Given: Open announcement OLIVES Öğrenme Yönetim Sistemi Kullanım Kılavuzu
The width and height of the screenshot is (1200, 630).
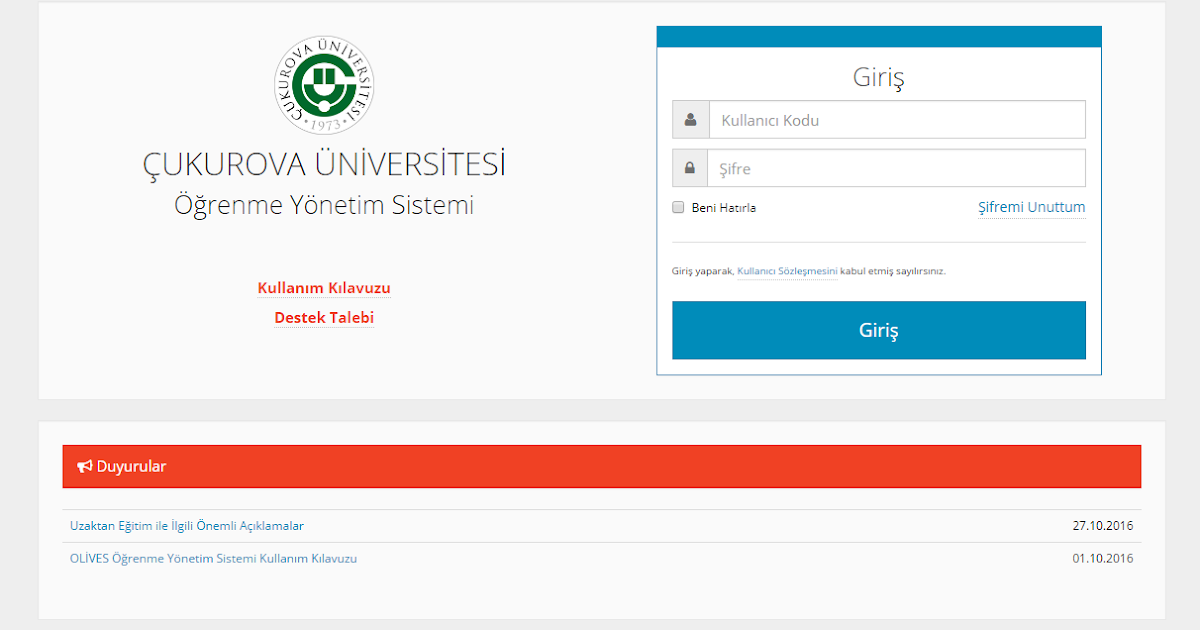Looking at the screenshot, I should 213,559.
